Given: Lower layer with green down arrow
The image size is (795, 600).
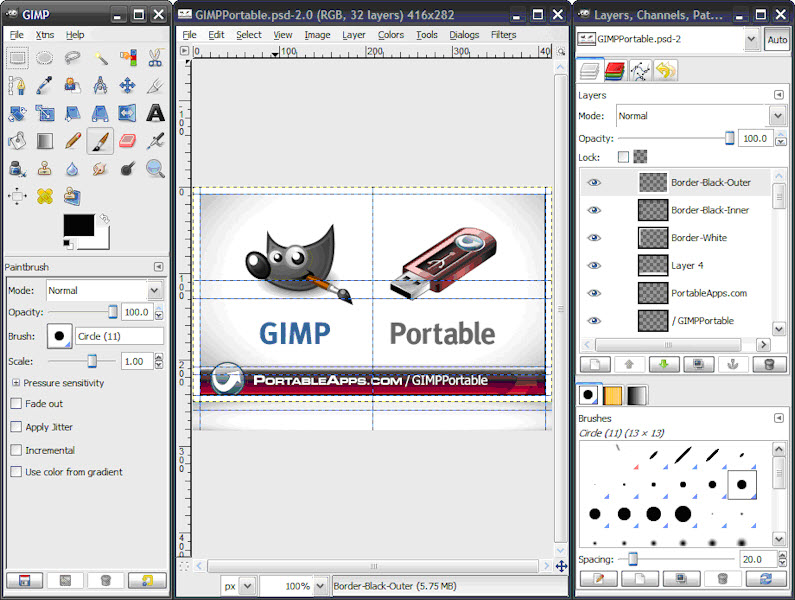Looking at the screenshot, I should 664,365.
